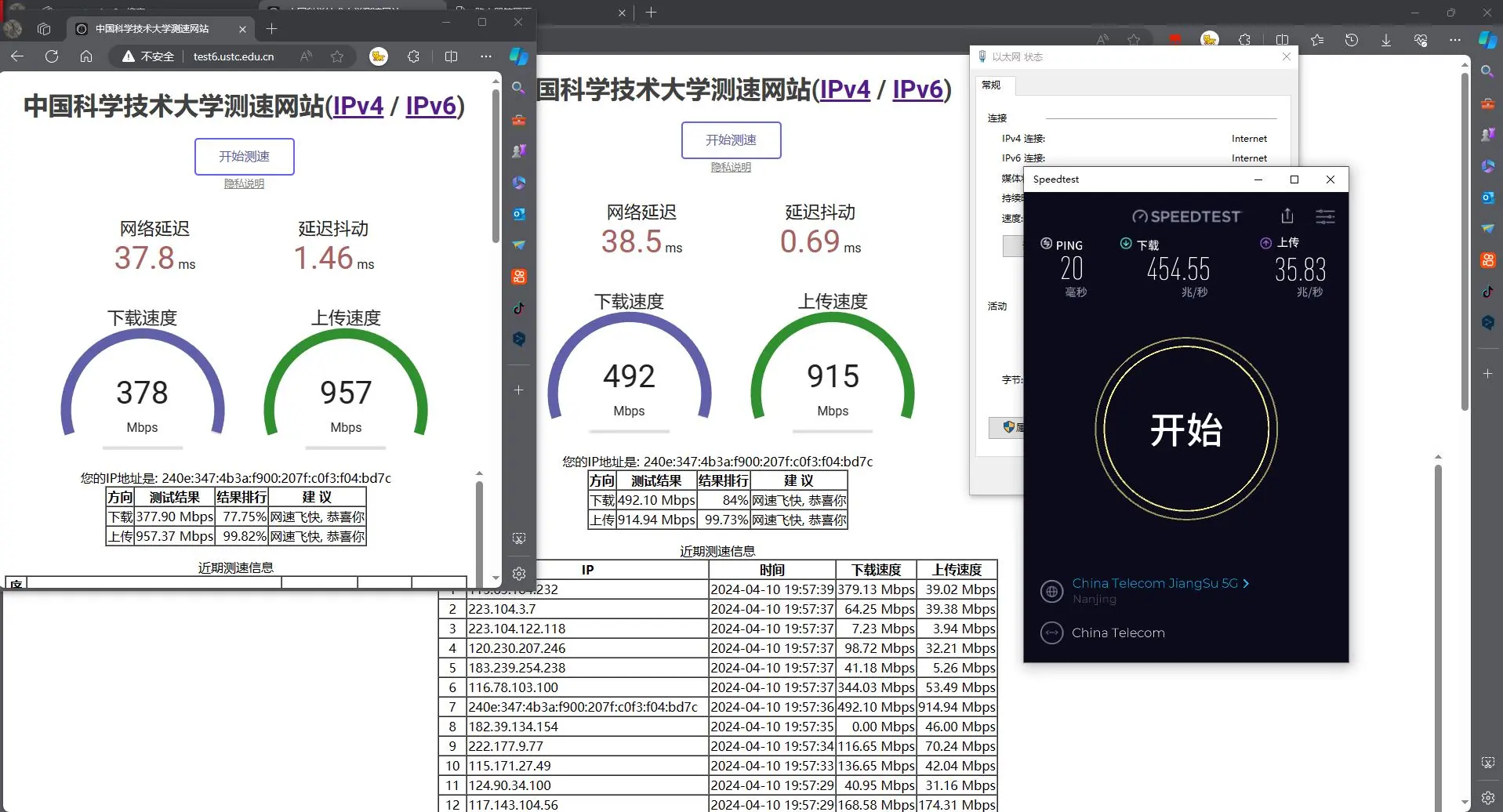Toggle read aloud in front browser address bar
This screenshot has width=1503, height=812.
click(x=306, y=56)
